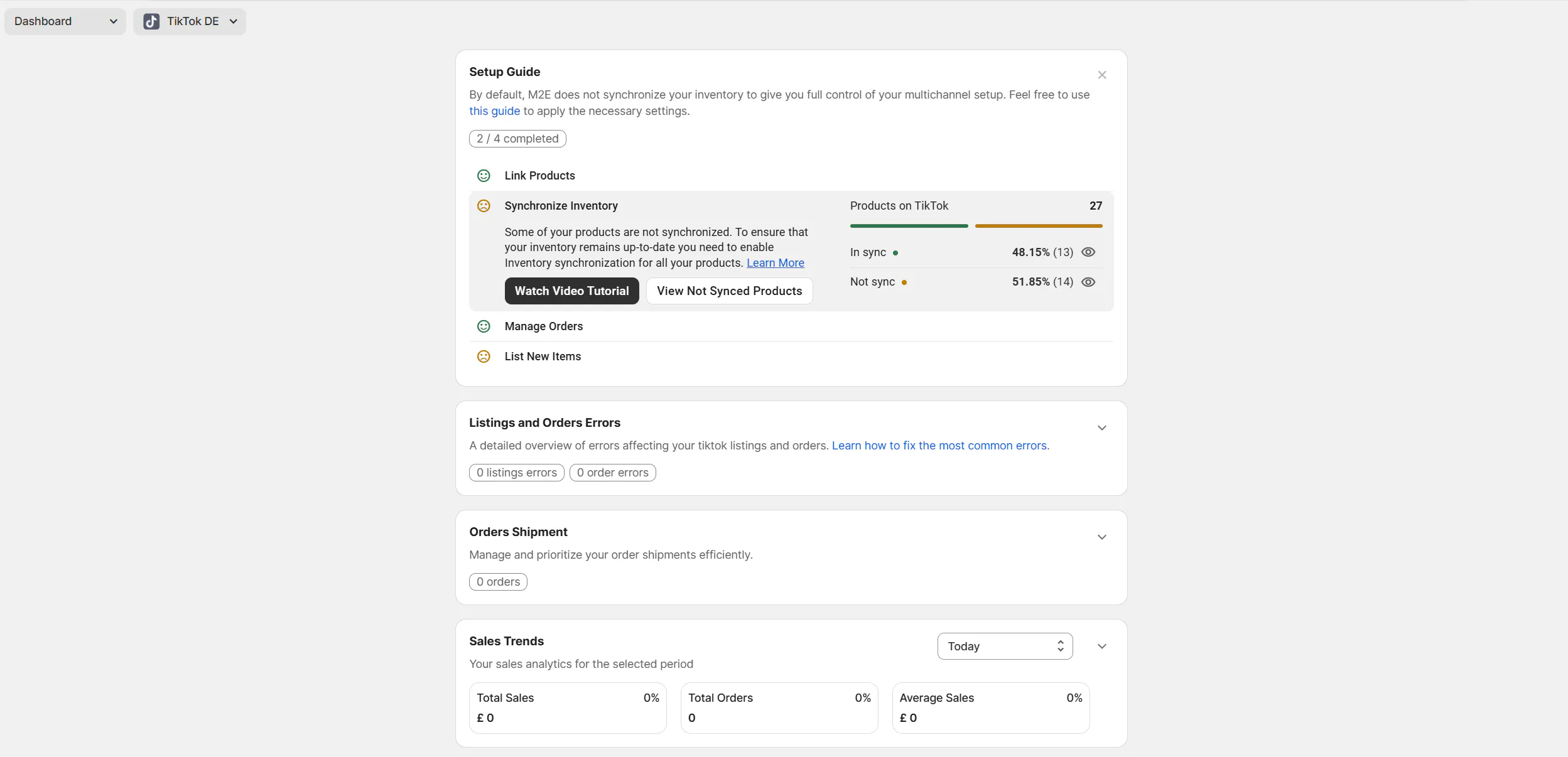Viewport: 1568px width, 757px height.
Task: Click the orange sad face beside Synchronize Inventory
Action: point(484,206)
